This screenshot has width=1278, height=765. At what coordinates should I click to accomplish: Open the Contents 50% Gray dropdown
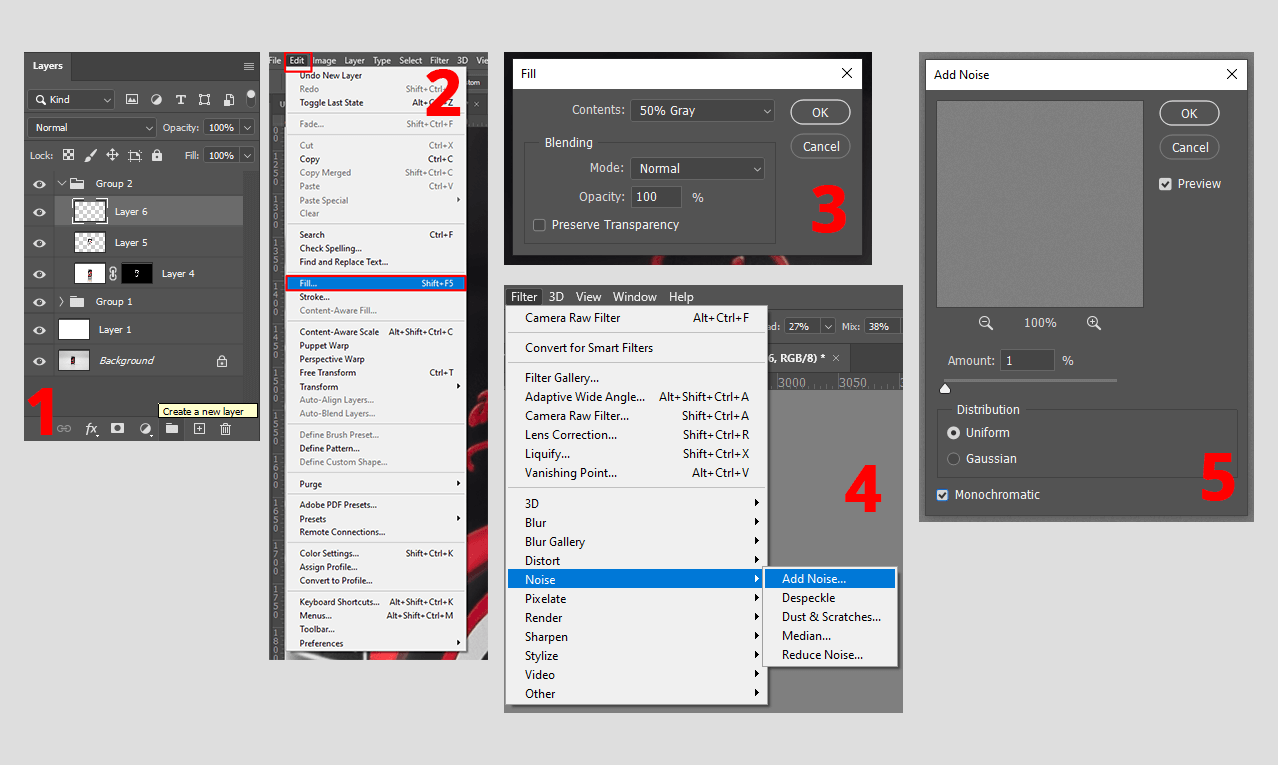click(x=703, y=111)
